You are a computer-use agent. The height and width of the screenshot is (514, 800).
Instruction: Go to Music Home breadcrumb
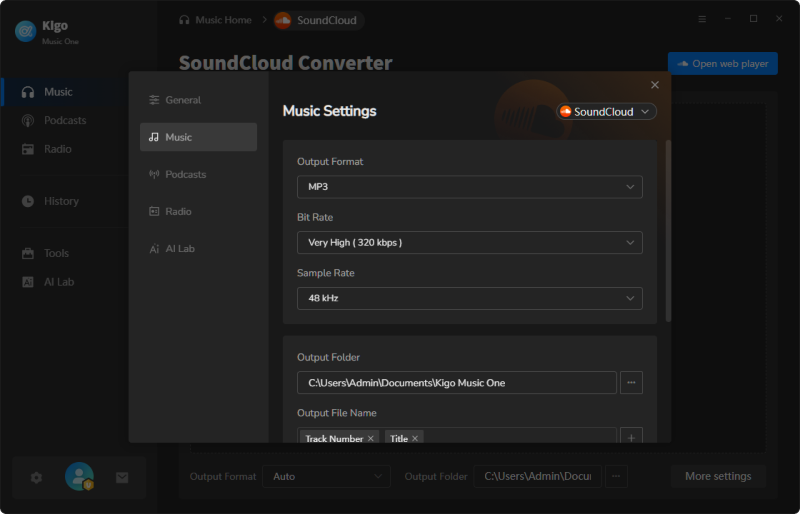coord(215,20)
